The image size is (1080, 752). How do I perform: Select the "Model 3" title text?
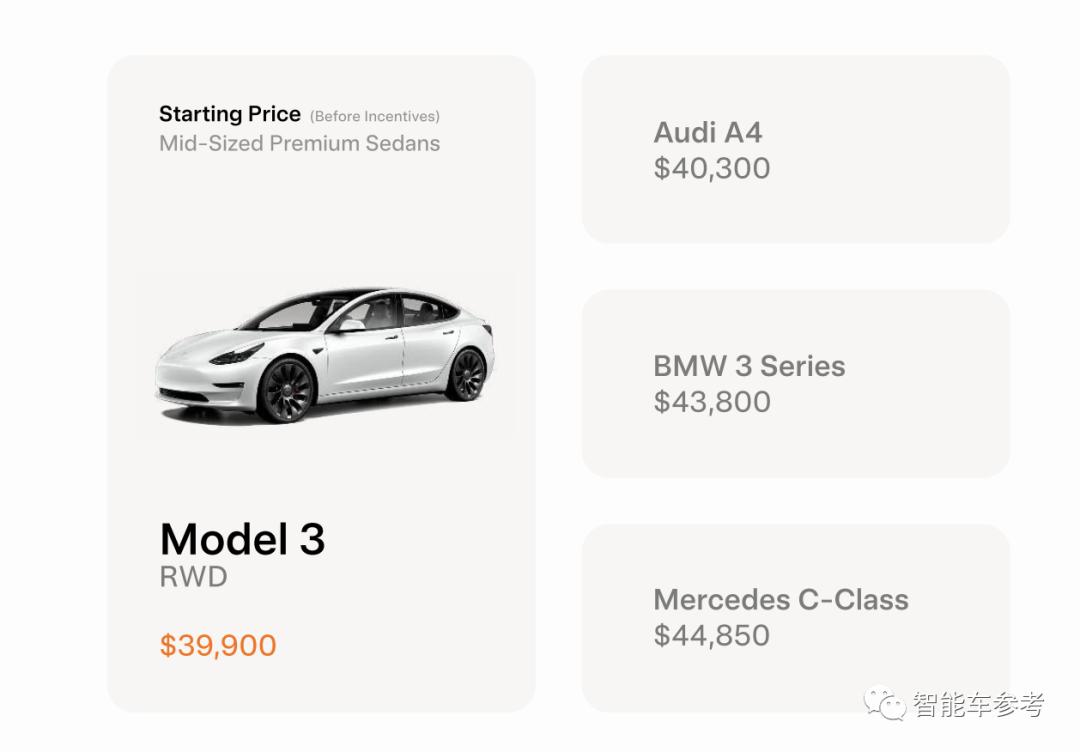point(242,539)
